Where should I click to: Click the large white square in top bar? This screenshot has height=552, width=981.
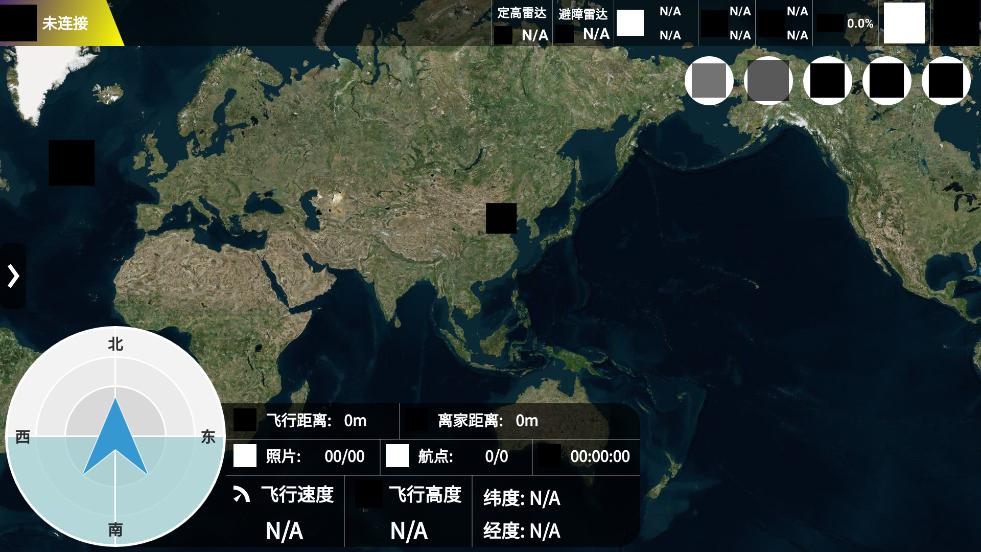pos(904,23)
